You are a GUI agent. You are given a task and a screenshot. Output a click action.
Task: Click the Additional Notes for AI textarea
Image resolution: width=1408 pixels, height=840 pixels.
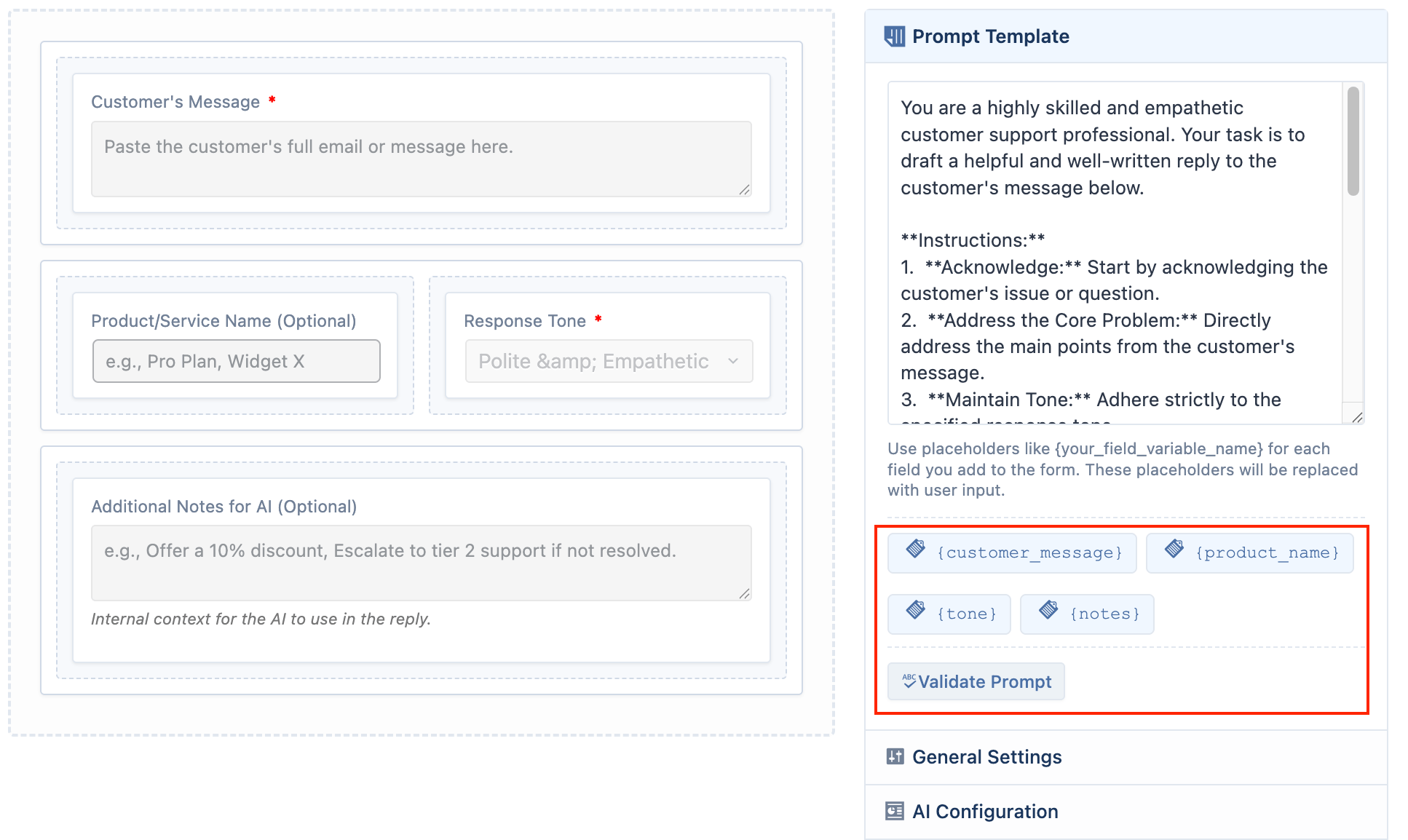(x=422, y=563)
